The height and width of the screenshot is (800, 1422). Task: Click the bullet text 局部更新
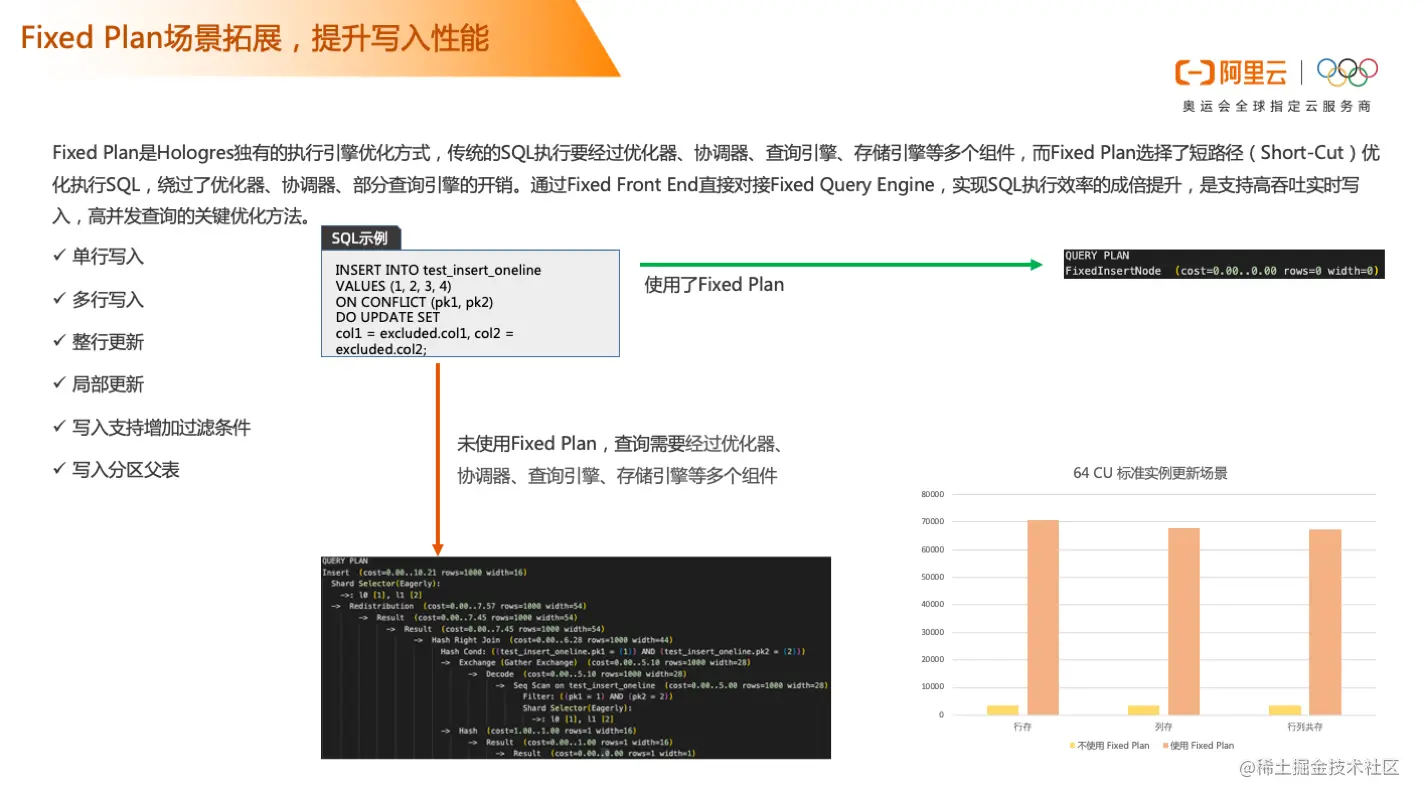[x=108, y=385]
